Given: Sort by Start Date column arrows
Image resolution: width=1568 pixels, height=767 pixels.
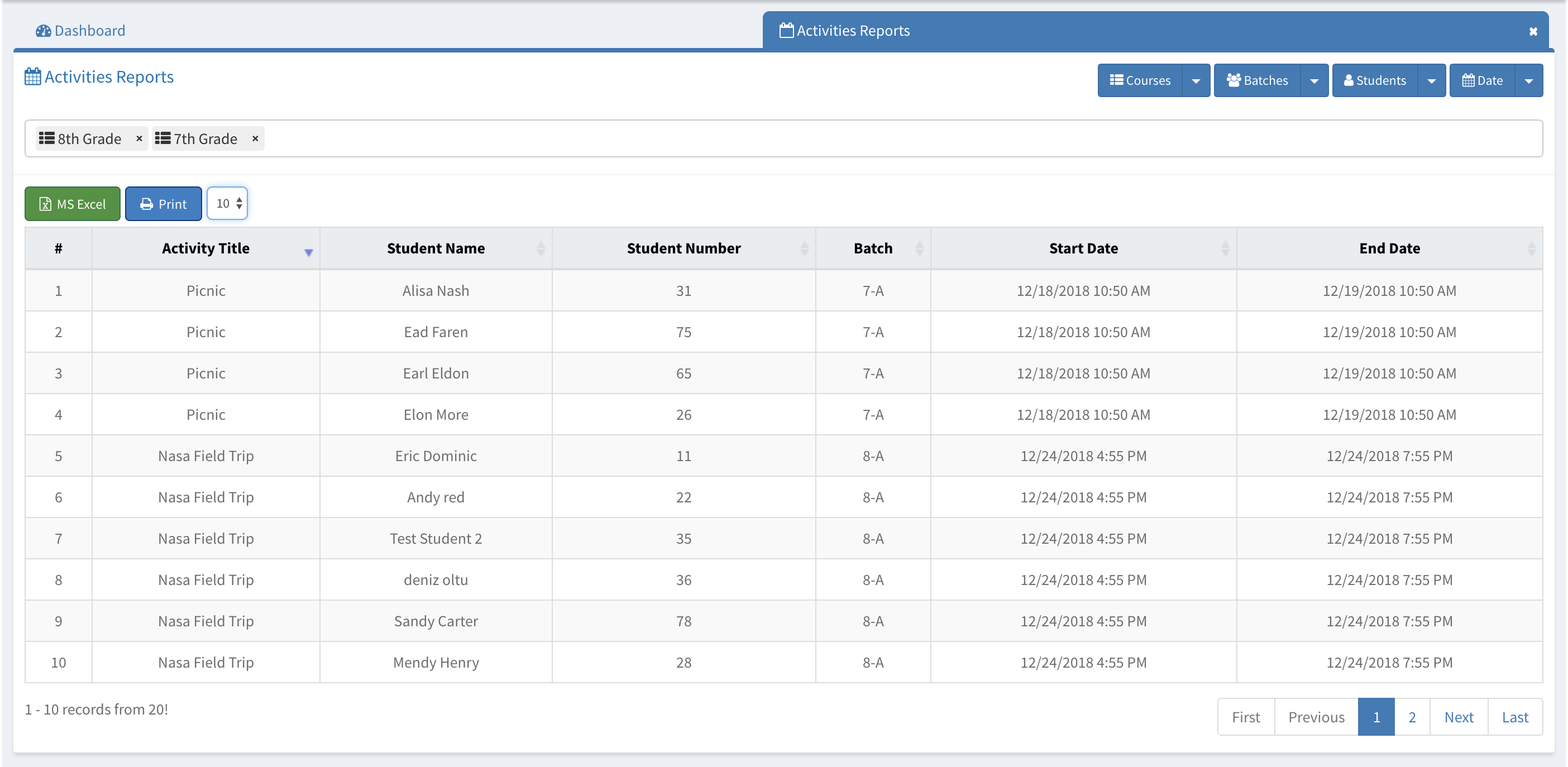Looking at the screenshot, I should point(1225,248).
